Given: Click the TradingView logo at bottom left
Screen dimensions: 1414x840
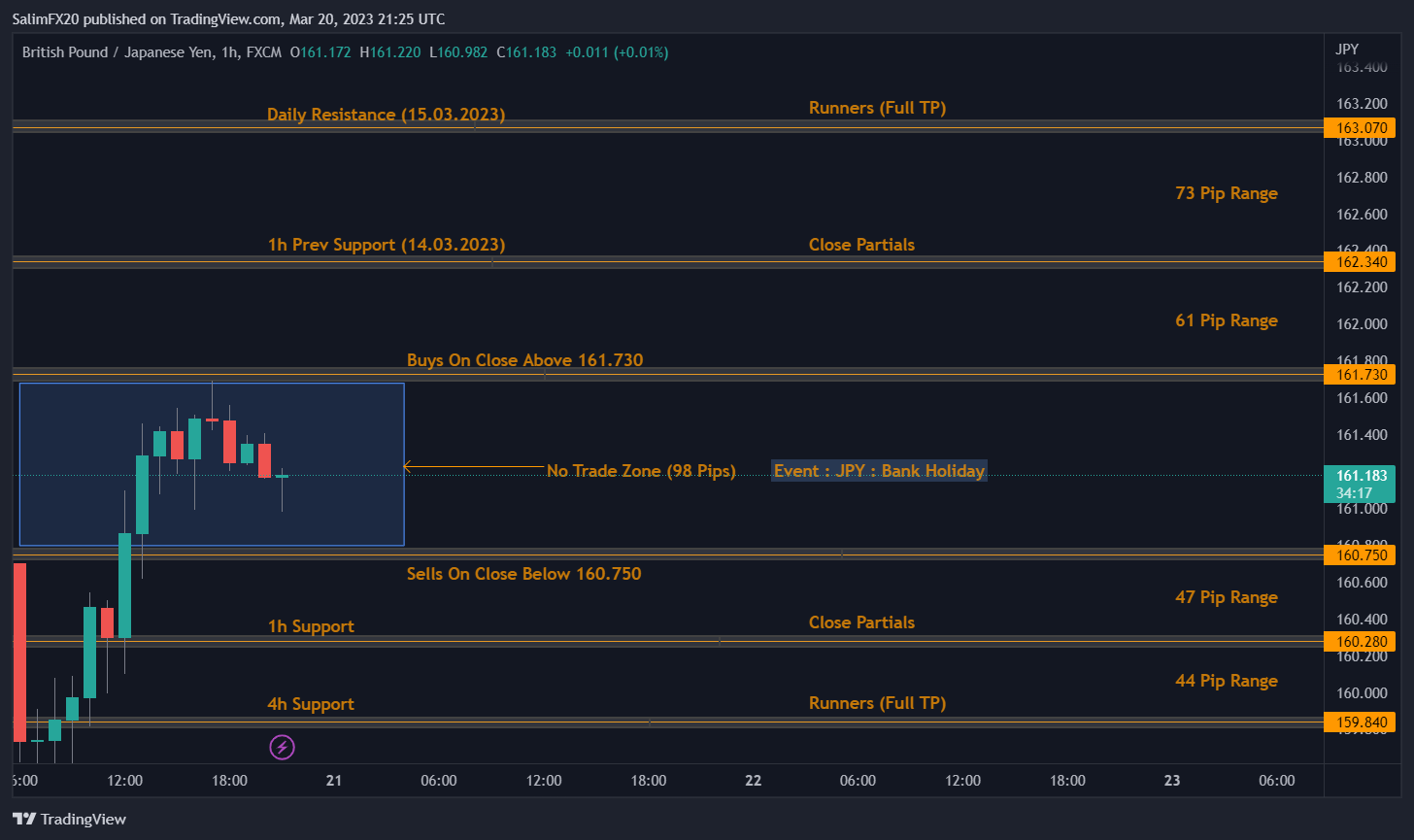Looking at the screenshot, I should (69, 819).
